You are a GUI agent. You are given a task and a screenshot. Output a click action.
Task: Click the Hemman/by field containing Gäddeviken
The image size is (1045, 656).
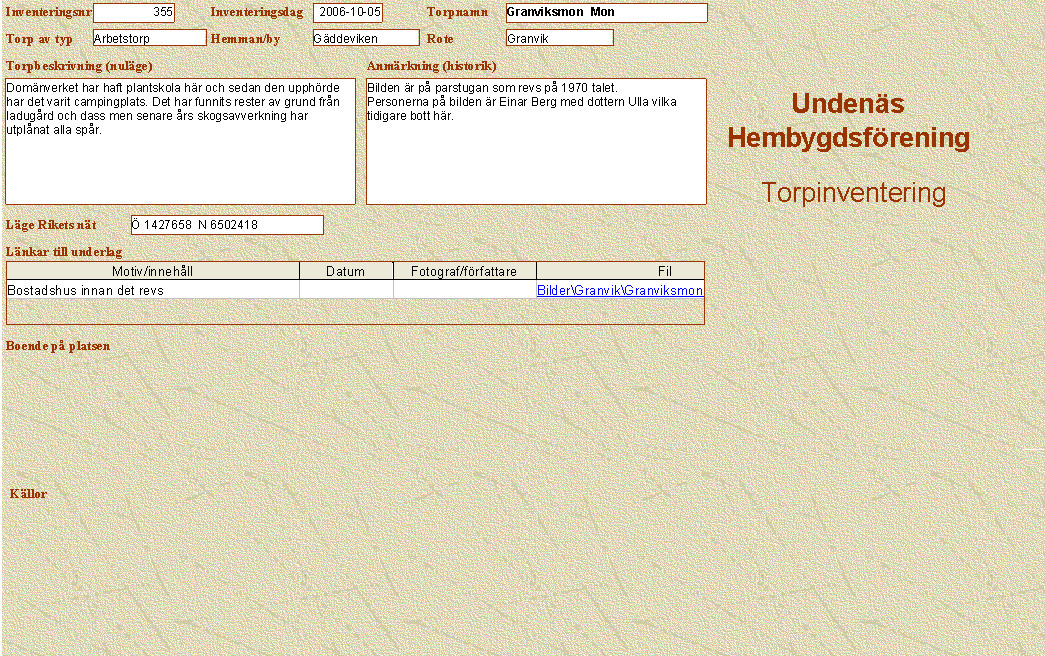(365, 38)
